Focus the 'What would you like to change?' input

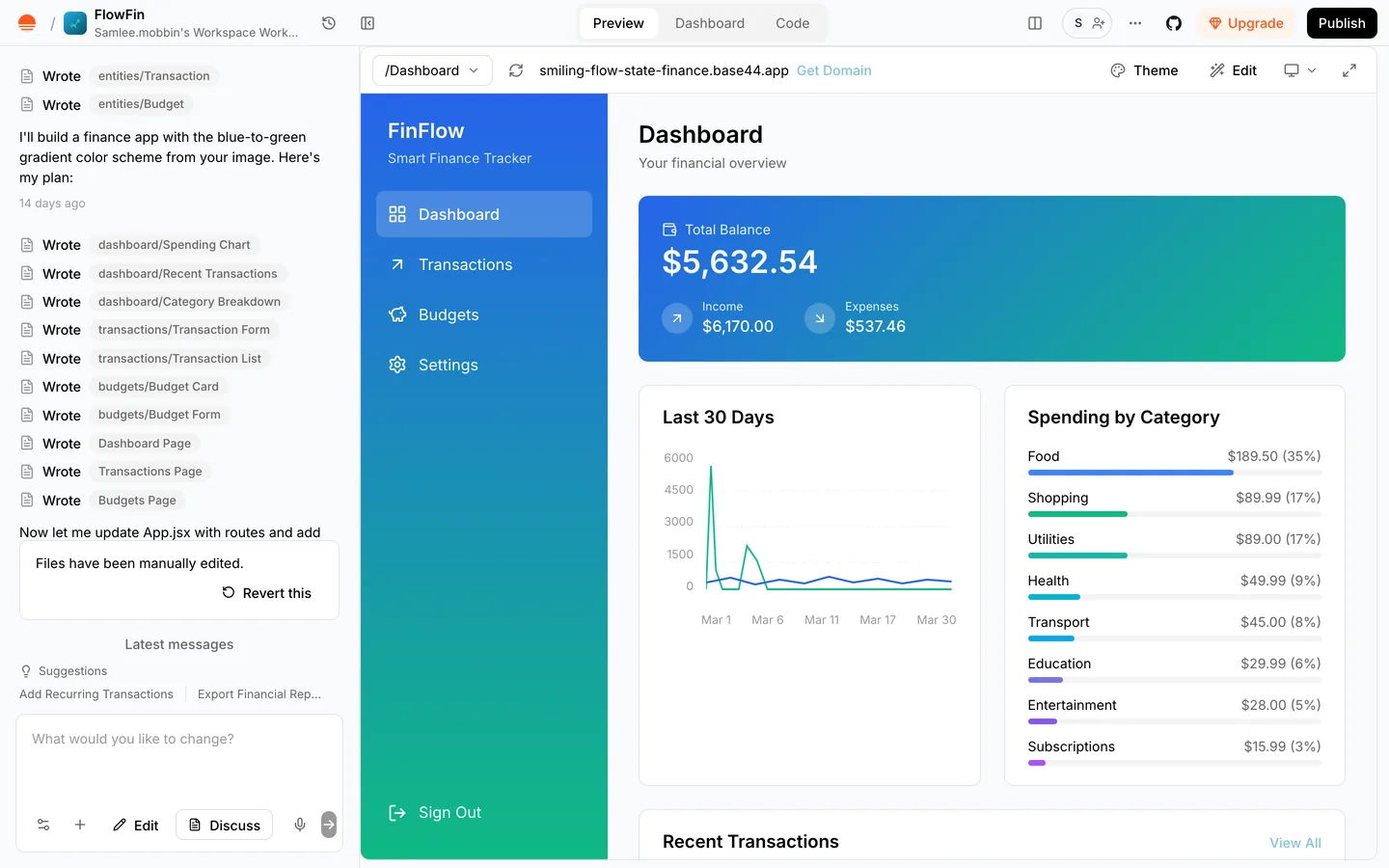(x=179, y=758)
